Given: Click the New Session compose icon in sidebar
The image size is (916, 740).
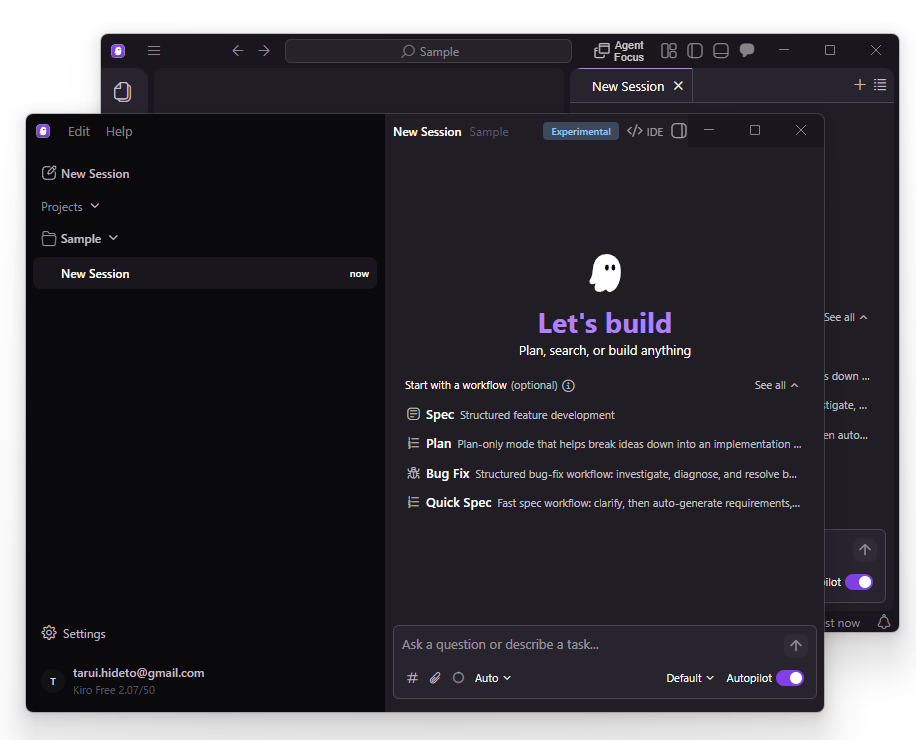Looking at the screenshot, I should 49,173.
